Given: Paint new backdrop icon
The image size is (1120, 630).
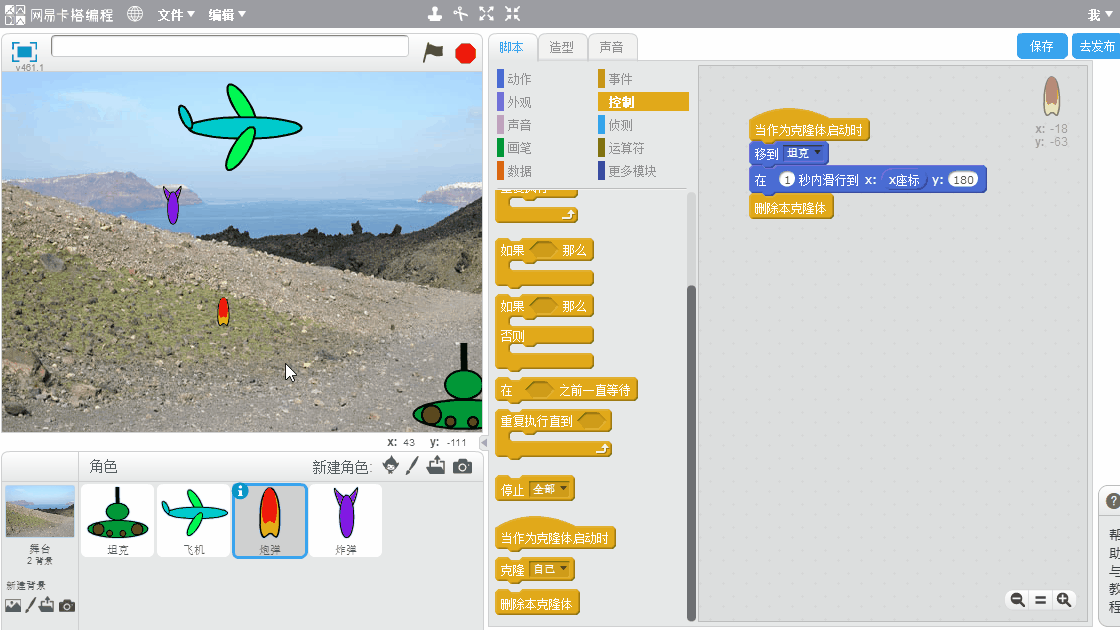Looking at the screenshot, I should coord(30,606).
